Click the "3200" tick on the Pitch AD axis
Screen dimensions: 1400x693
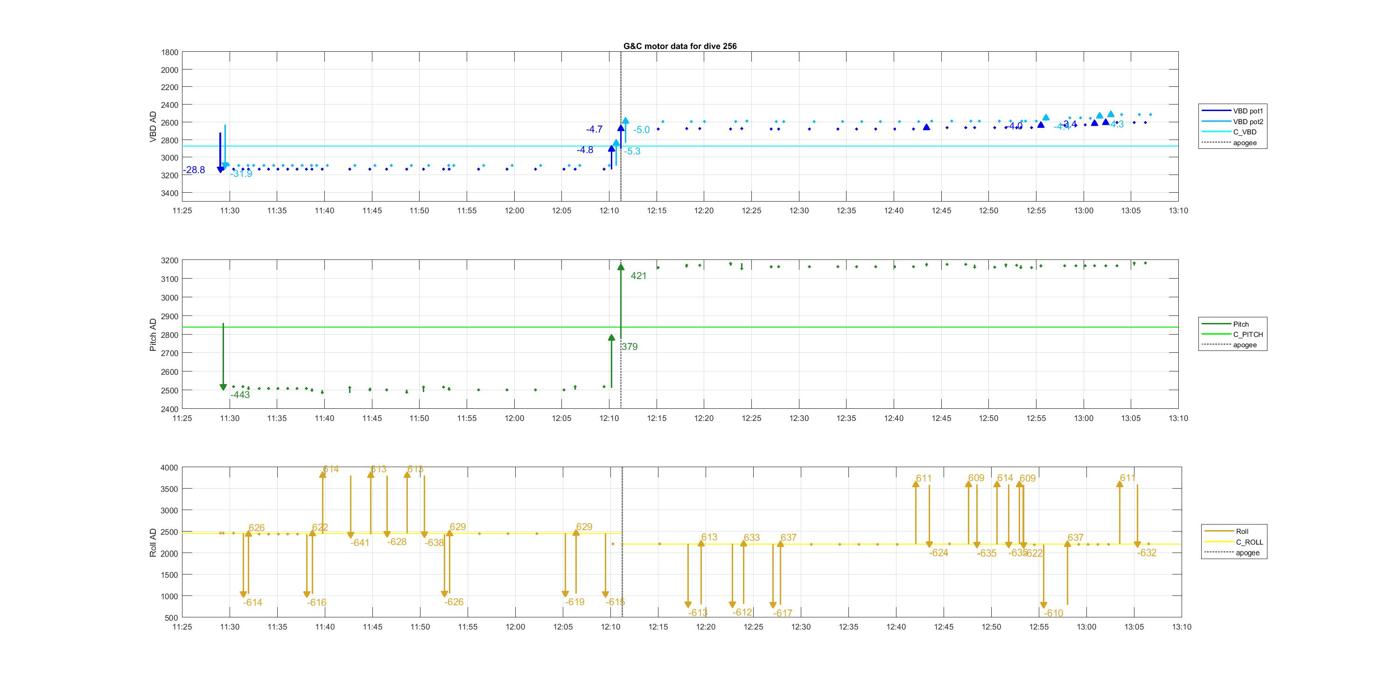[x=169, y=261]
